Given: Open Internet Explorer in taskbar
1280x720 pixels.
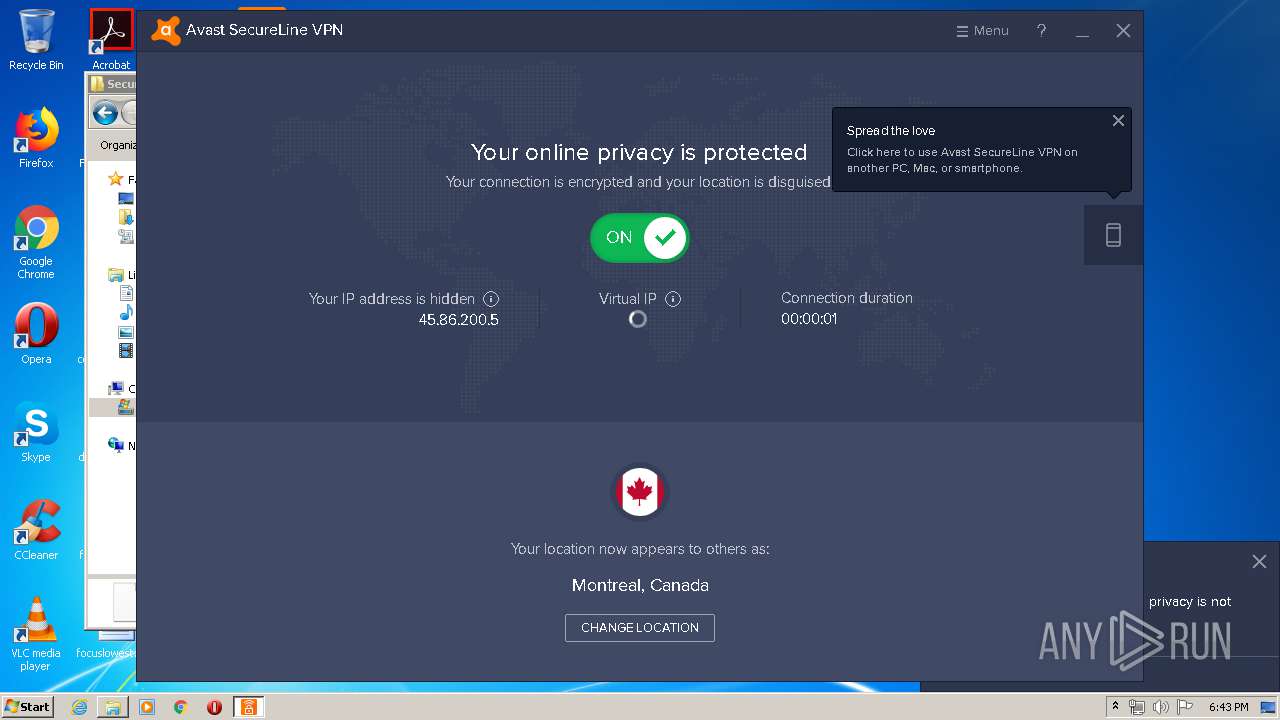Looking at the screenshot, I should tap(79, 707).
